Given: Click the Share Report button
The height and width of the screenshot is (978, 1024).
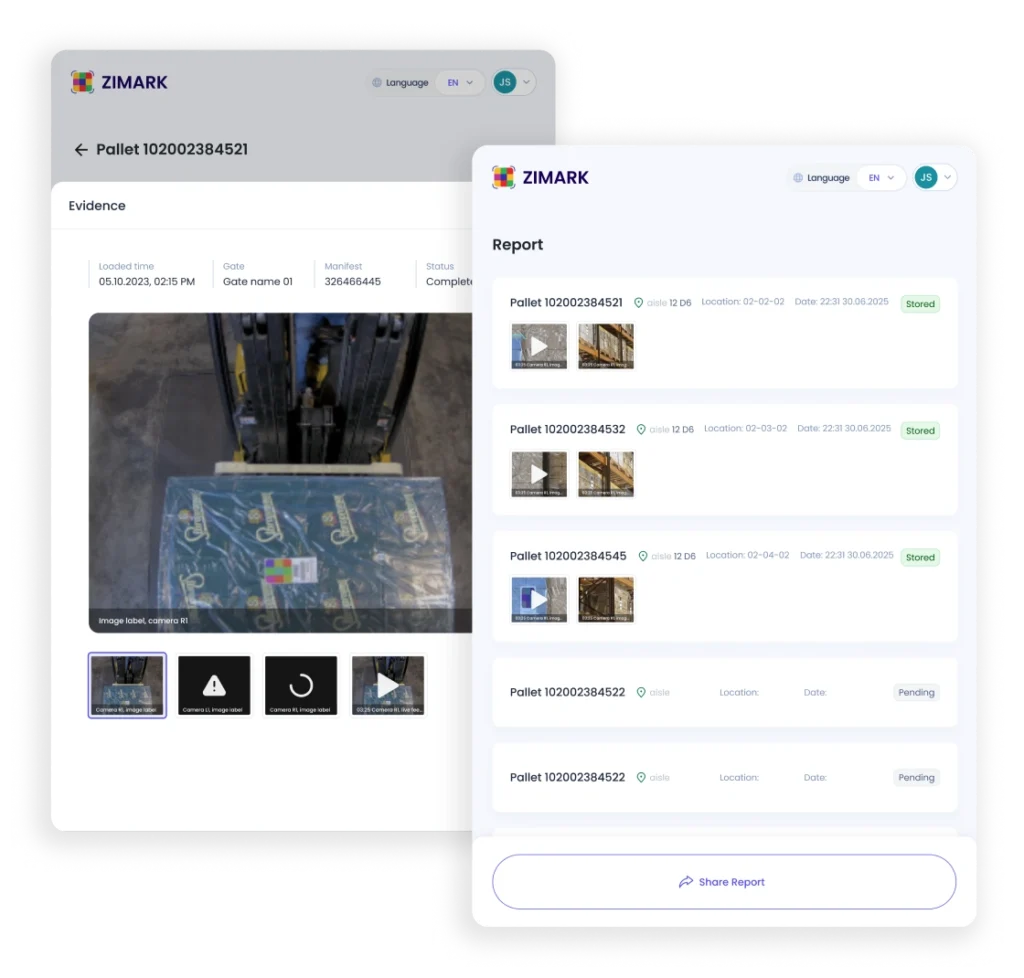Looking at the screenshot, I should click(723, 882).
